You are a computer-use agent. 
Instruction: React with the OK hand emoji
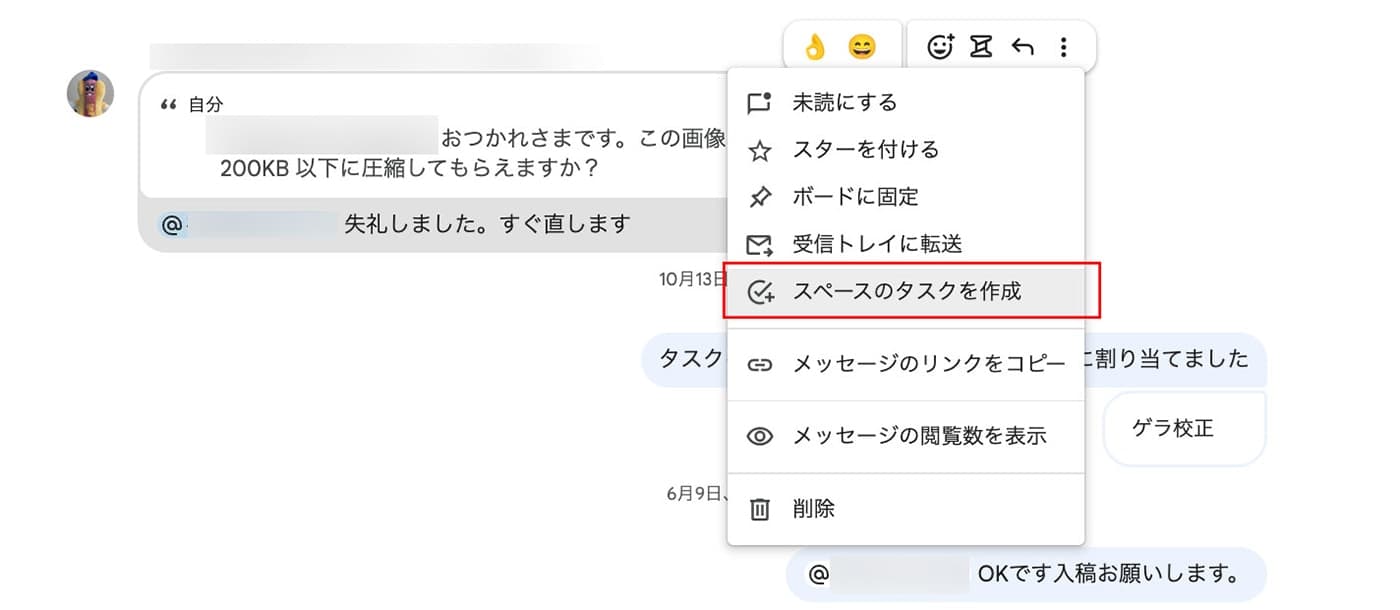pos(816,46)
